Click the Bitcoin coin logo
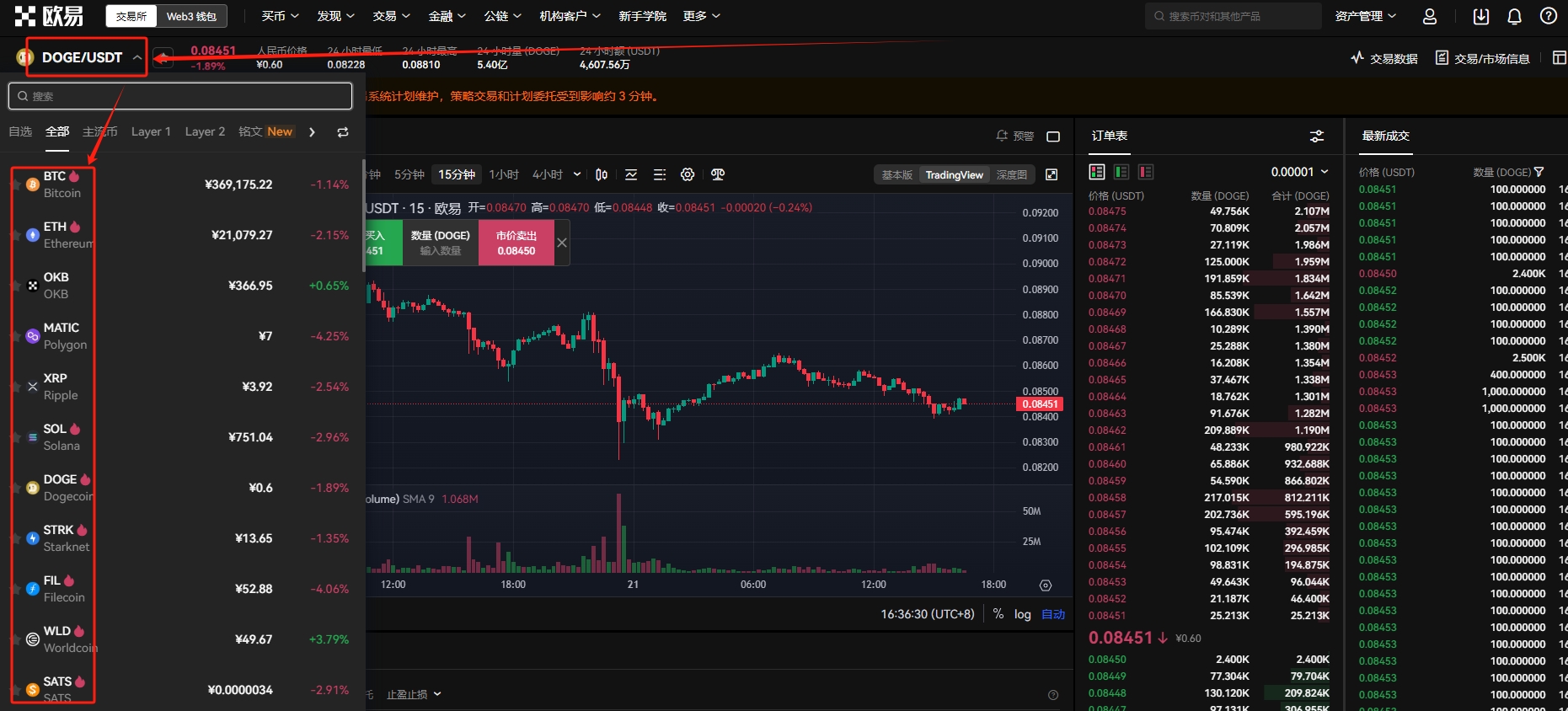The height and width of the screenshot is (711, 1568). (x=33, y=184)
